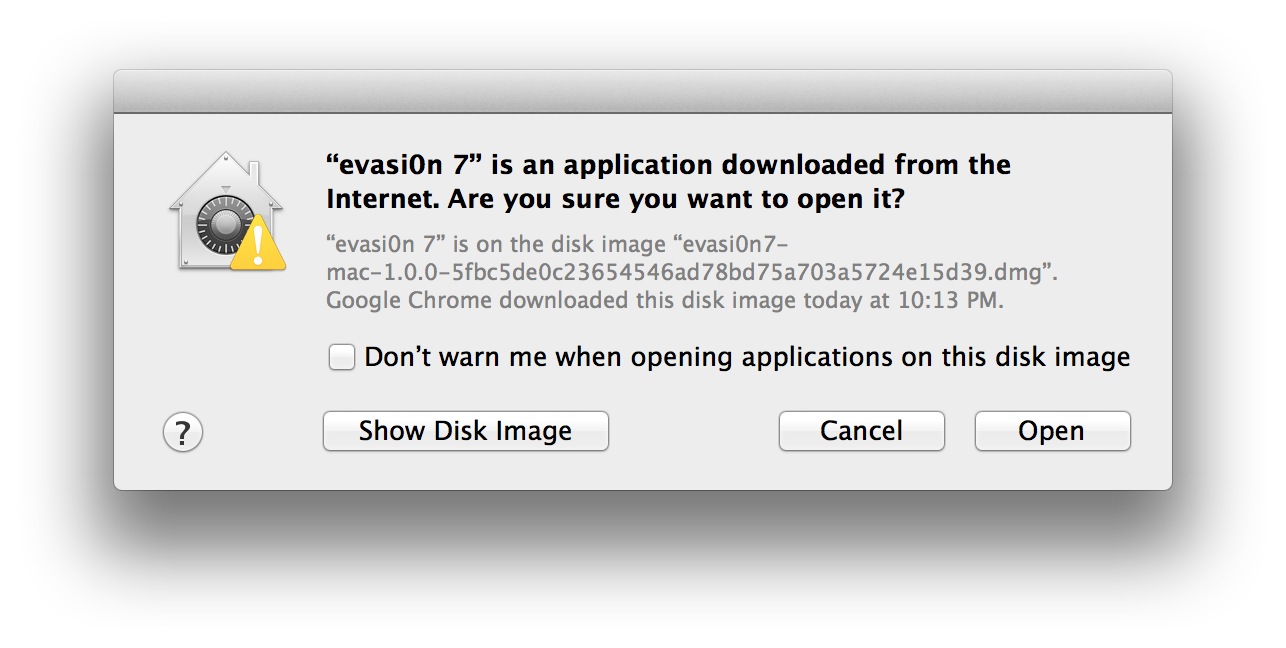The height and width of the screenshot is (648, 1286).
Task: Enable the Don't warn me checkbox
Action: click(x=342, y=357)
